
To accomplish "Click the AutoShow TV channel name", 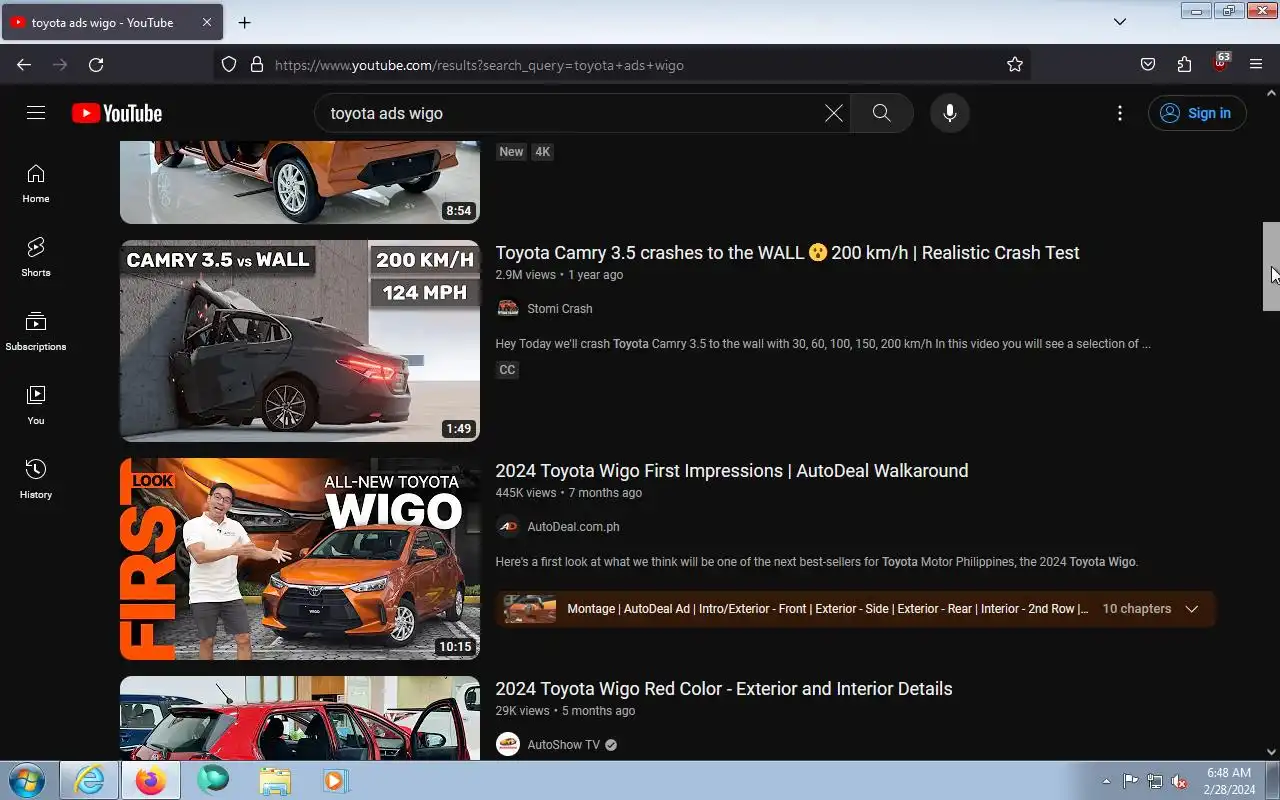I will click(564, 745).
